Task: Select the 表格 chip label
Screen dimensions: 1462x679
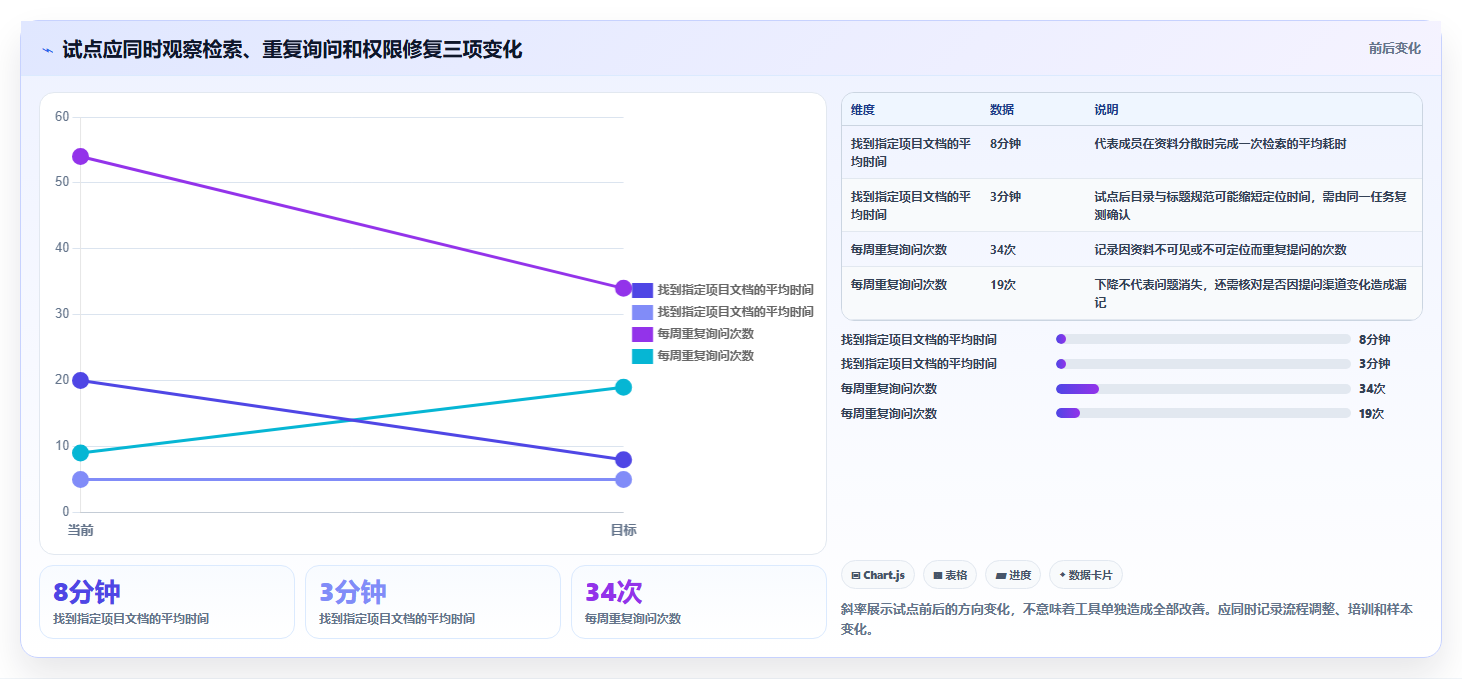Action: 956,575
